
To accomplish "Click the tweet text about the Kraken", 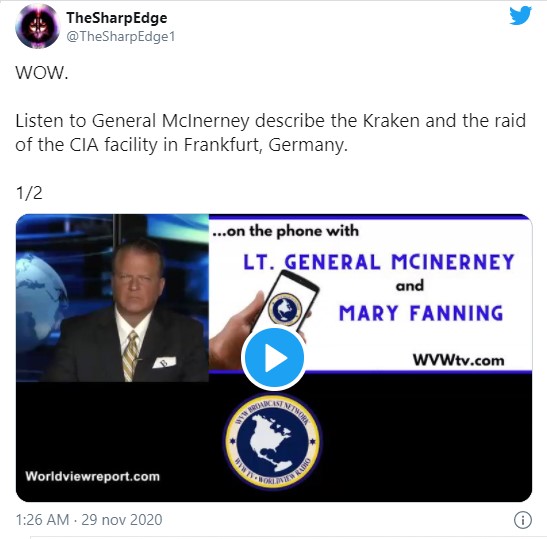I will coord(270,133).
